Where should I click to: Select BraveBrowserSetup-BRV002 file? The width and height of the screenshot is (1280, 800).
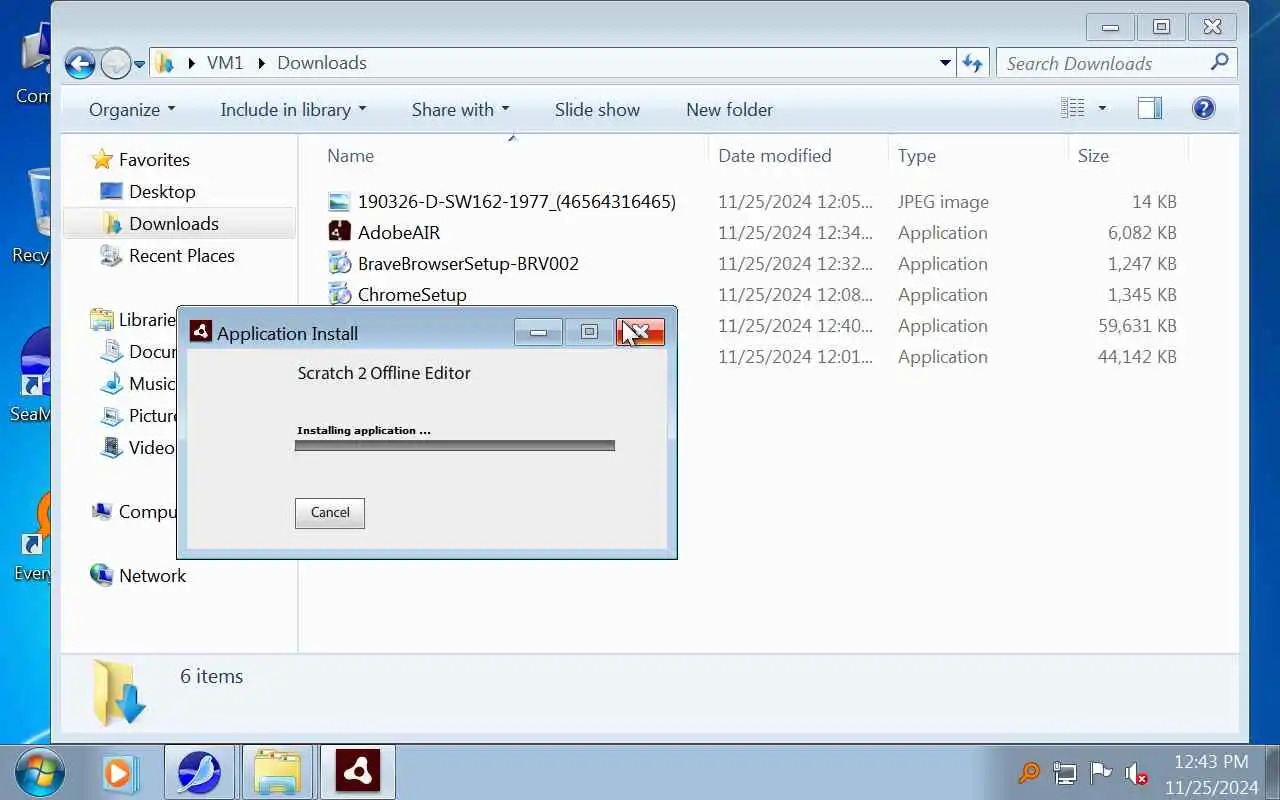(x=468, y=264)
